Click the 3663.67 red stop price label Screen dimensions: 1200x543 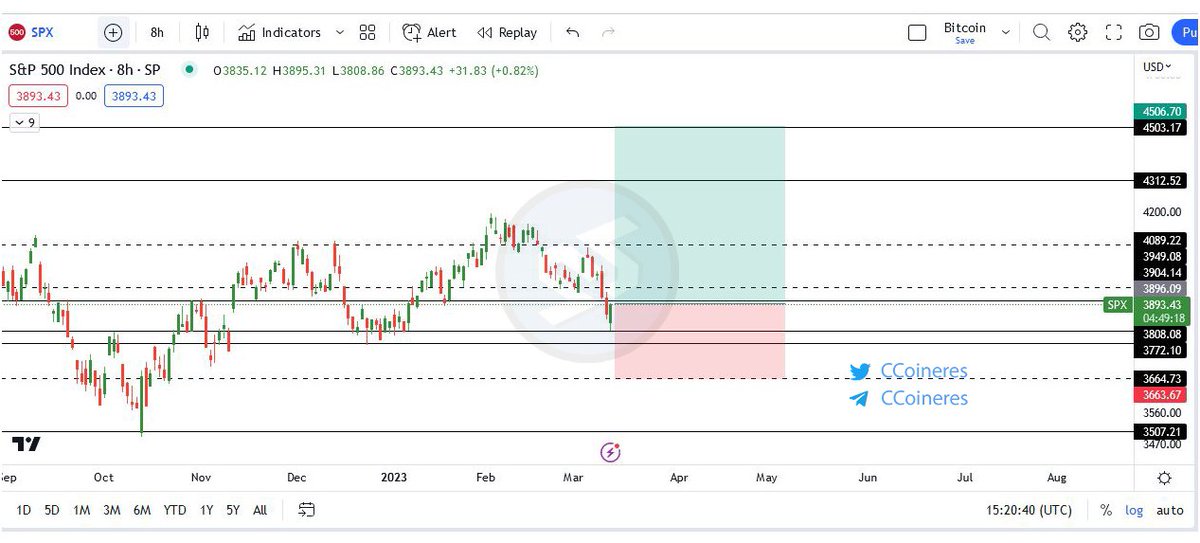(x=1159, y=394)
